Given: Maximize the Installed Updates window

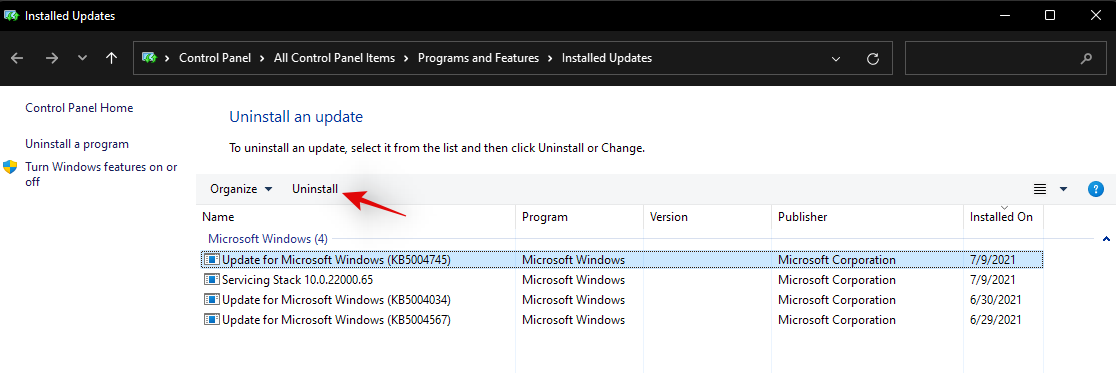Looking at the screenshot, I should (1050, 15).
